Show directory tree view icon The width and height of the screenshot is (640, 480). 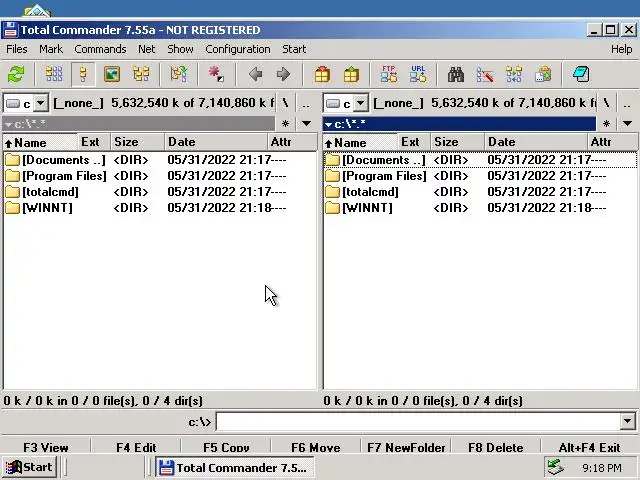click(x=141, y=75)
